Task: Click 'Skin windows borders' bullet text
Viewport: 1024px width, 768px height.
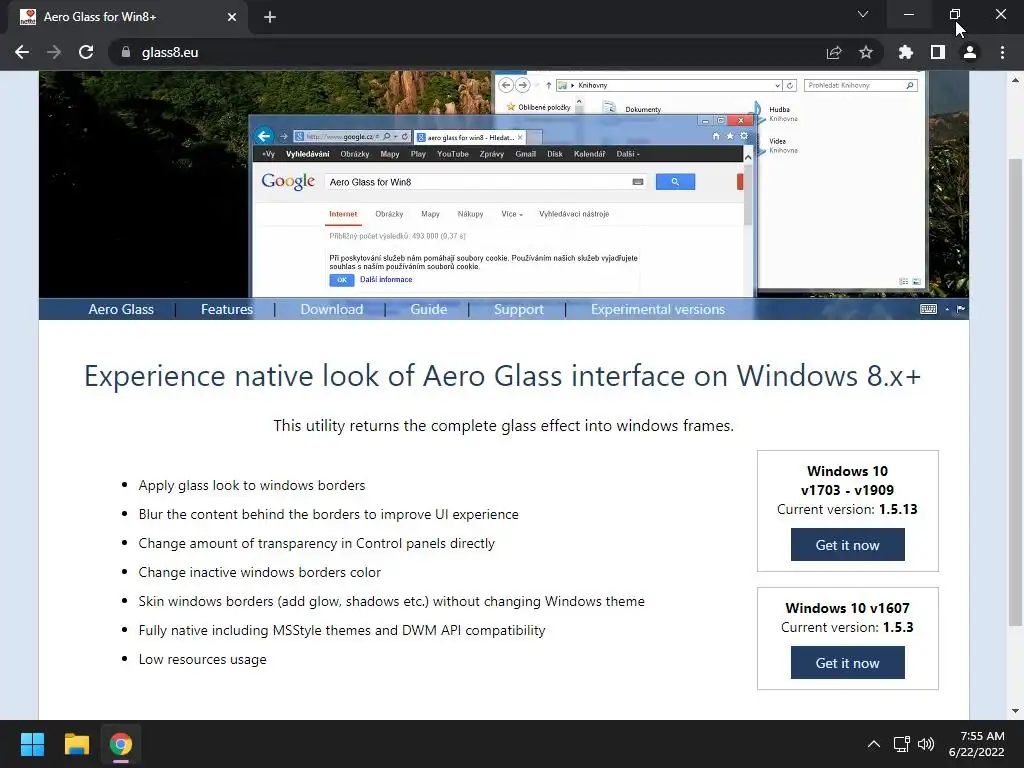Action: point(391,601)
